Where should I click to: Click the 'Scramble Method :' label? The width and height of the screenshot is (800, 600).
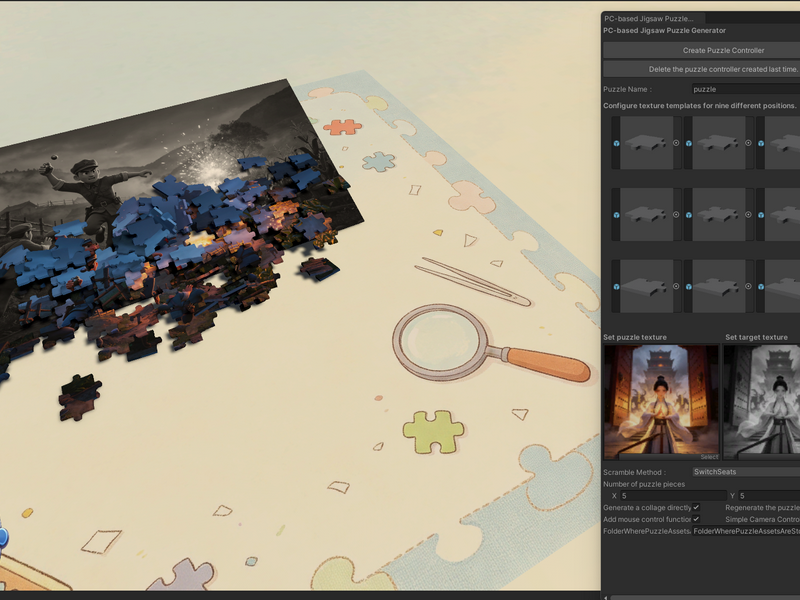634,472
